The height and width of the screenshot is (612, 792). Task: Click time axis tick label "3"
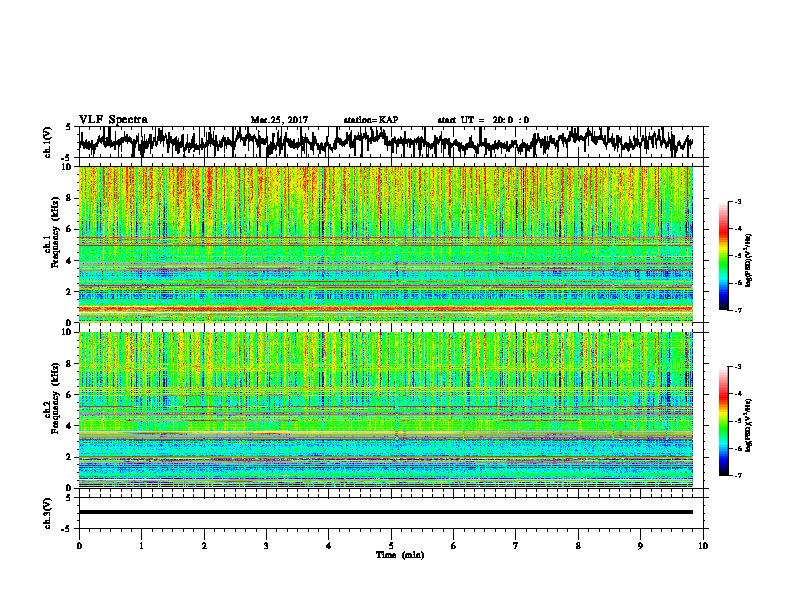point(266,546)
